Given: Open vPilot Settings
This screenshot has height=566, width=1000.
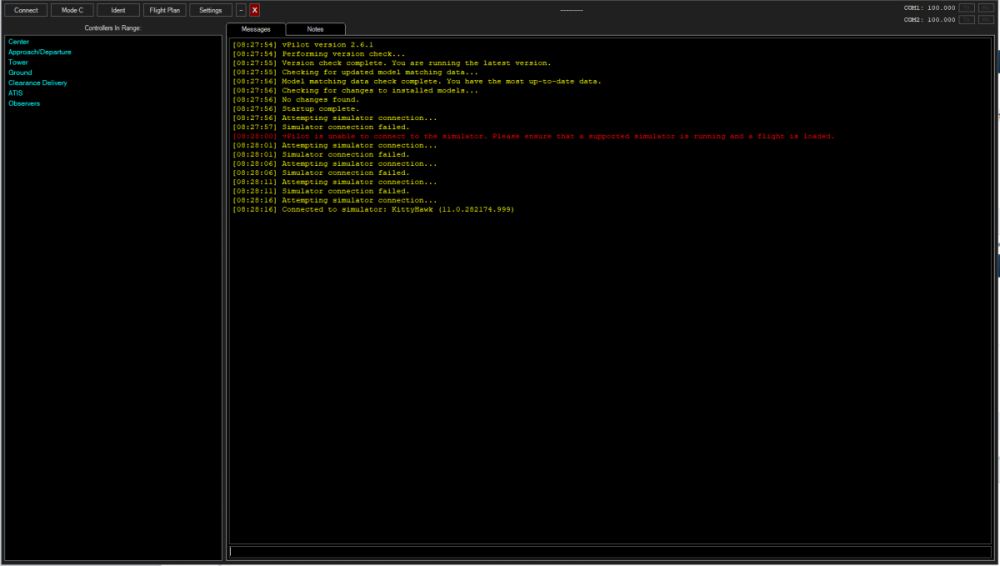Looking at the screenshot, I should [x=210, y=10].
